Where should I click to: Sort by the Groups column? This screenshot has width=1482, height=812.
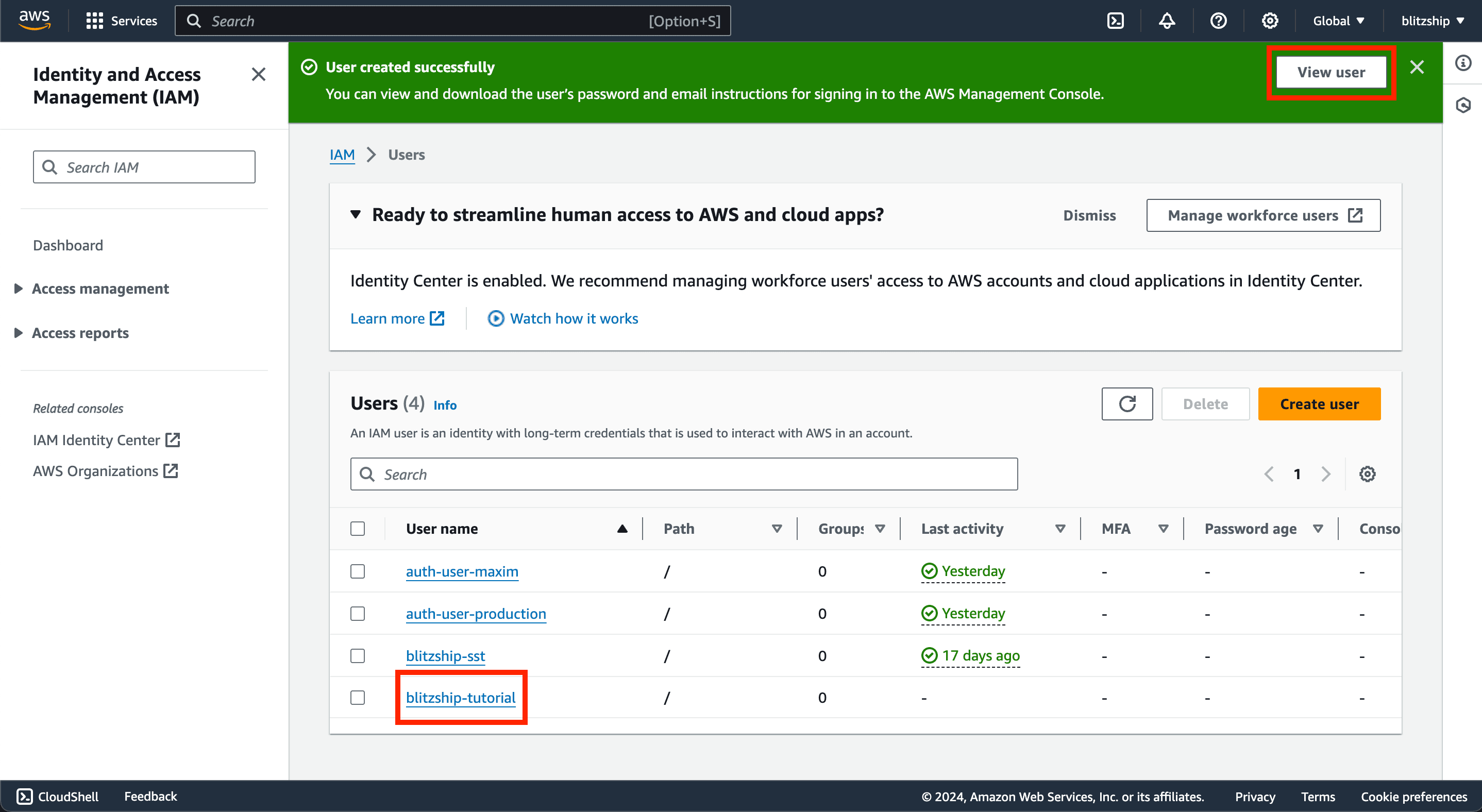pos(880,529)
